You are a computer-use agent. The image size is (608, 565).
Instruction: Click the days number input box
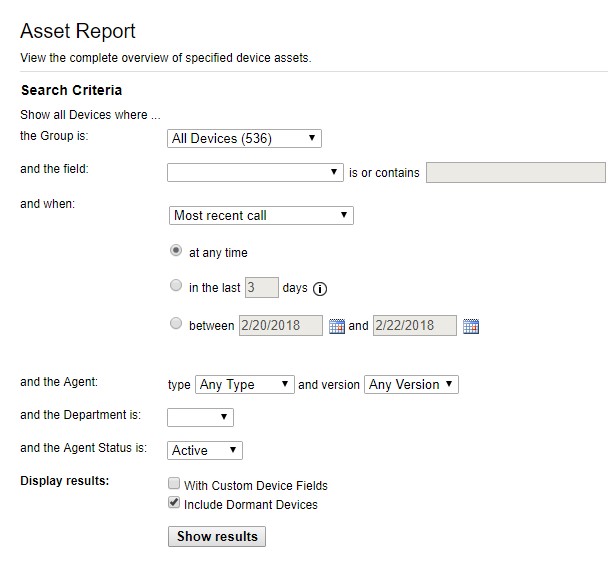[x=261, y=288]
